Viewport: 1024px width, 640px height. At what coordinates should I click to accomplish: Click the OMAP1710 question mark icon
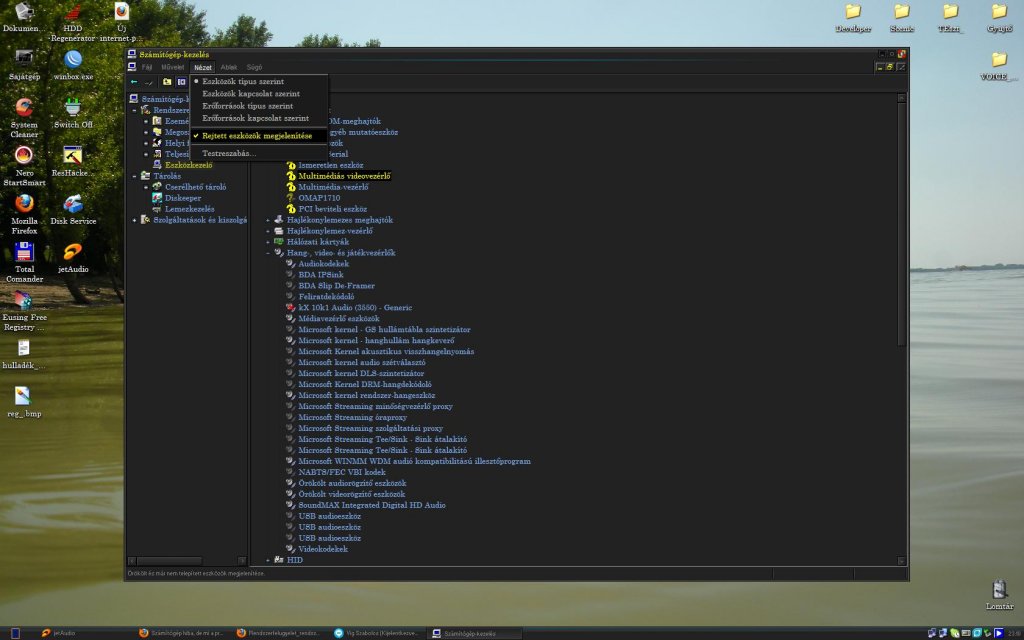(291, 198)
